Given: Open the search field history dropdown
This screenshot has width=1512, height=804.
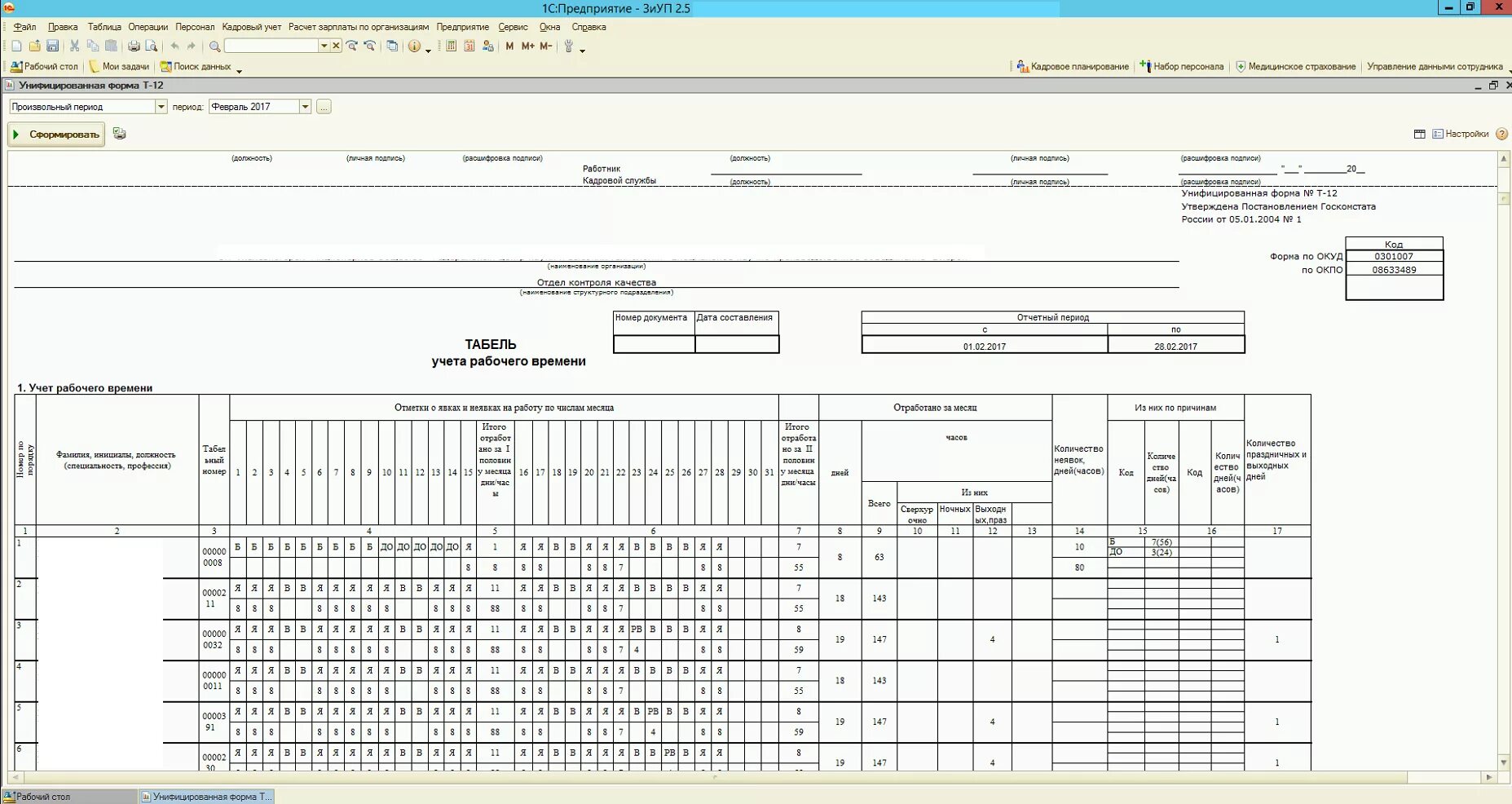Looking at the screenshot, I should [x=324, y=46].
